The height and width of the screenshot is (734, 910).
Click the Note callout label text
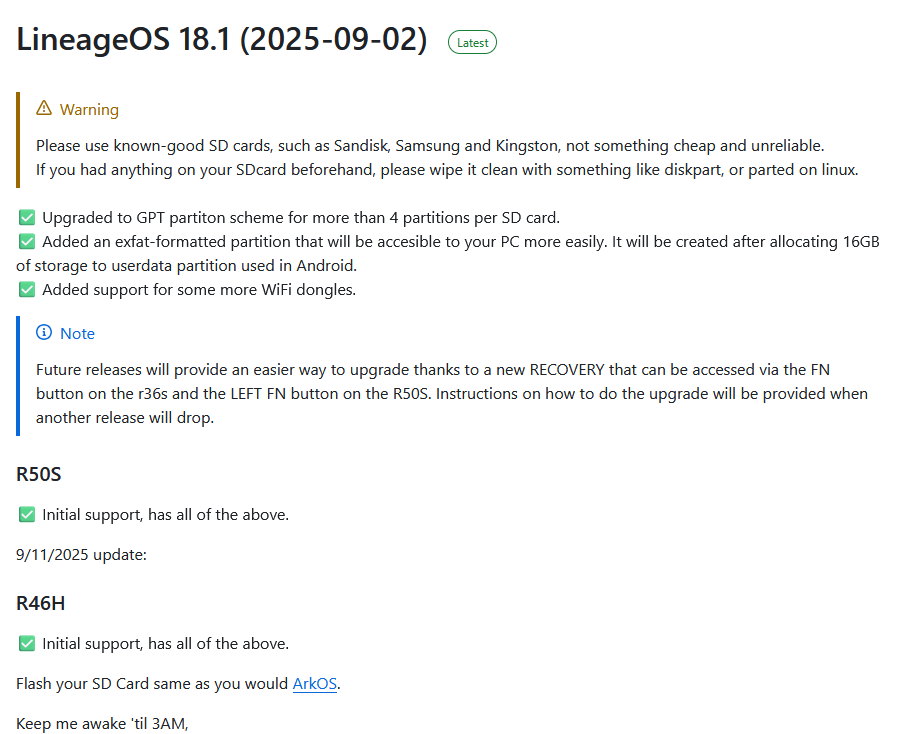click(77, 334)
